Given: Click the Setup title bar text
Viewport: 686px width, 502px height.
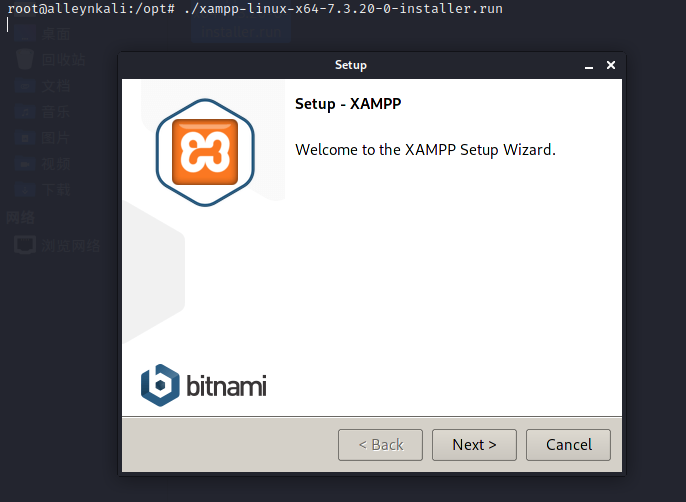Looking at the screenshot, I should 351,65.
